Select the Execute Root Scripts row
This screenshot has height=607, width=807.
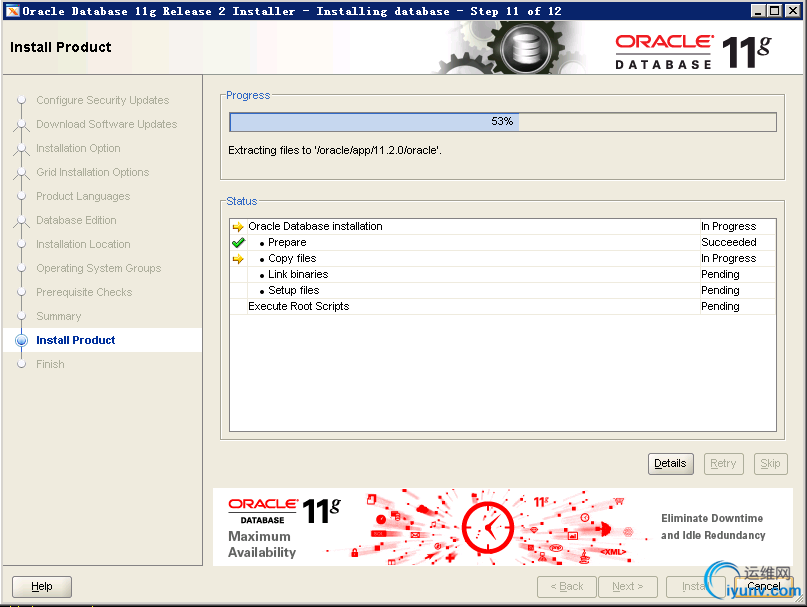tap(502, 306)
